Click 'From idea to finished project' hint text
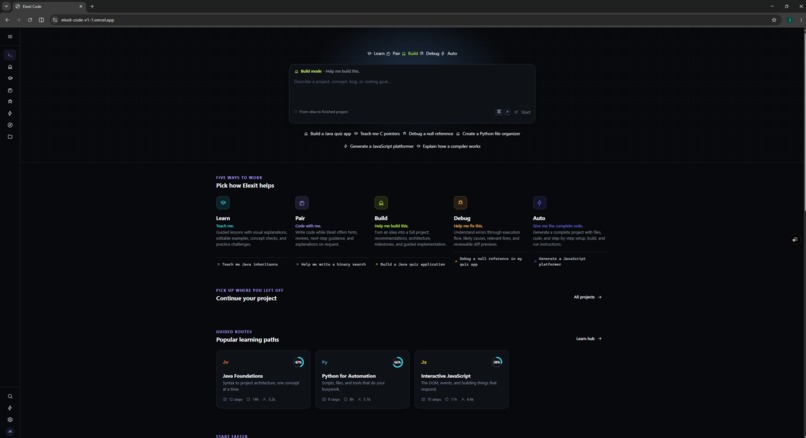This screenshot has height=438, width=806. click(323, 112)
